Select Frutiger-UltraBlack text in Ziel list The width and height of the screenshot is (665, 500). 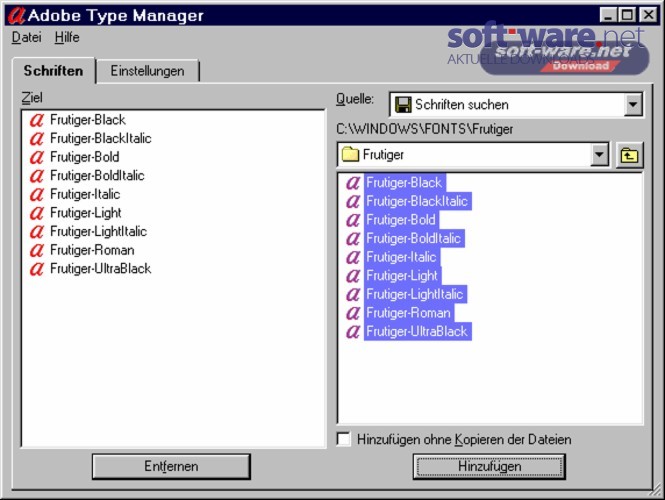101,269
